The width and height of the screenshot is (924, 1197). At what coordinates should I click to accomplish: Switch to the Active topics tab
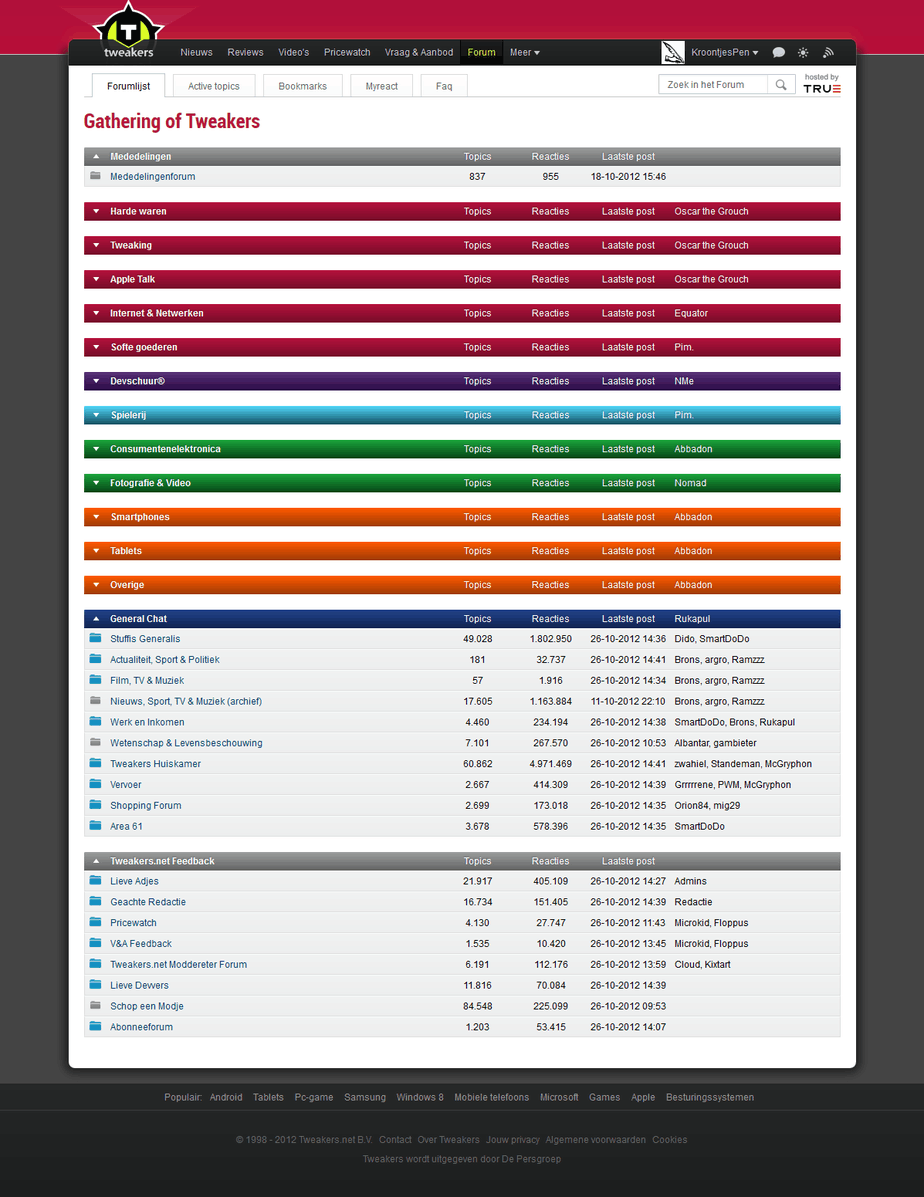pos(214,86)
